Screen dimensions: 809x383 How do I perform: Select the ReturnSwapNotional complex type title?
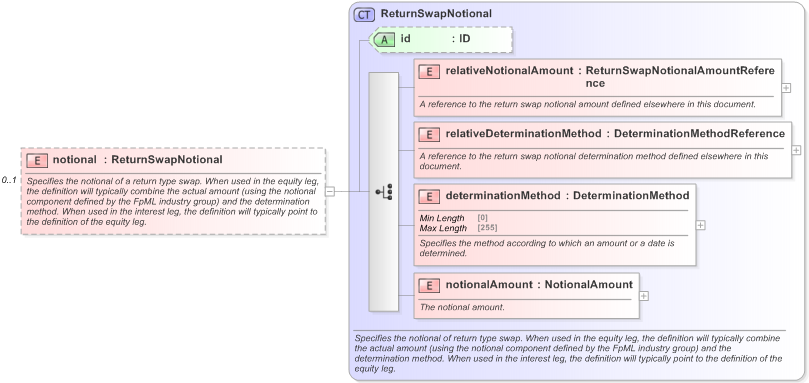point(436,14)
